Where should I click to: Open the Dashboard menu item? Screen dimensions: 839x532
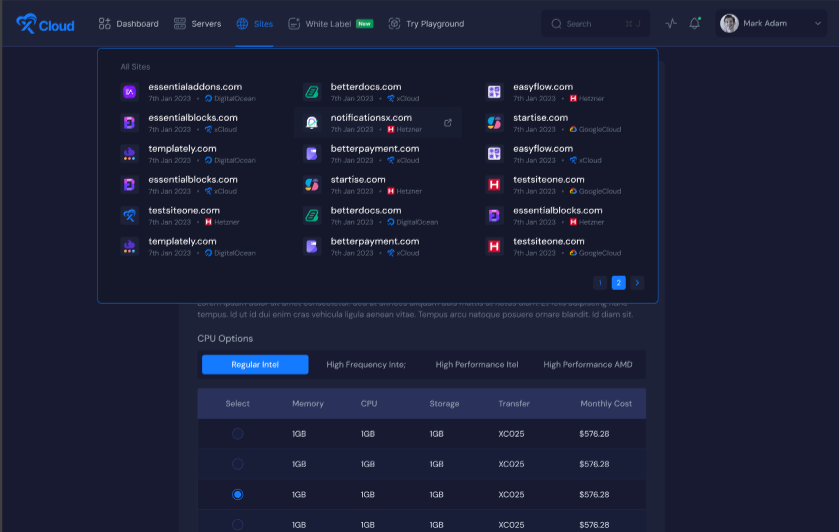coord(128,24)
